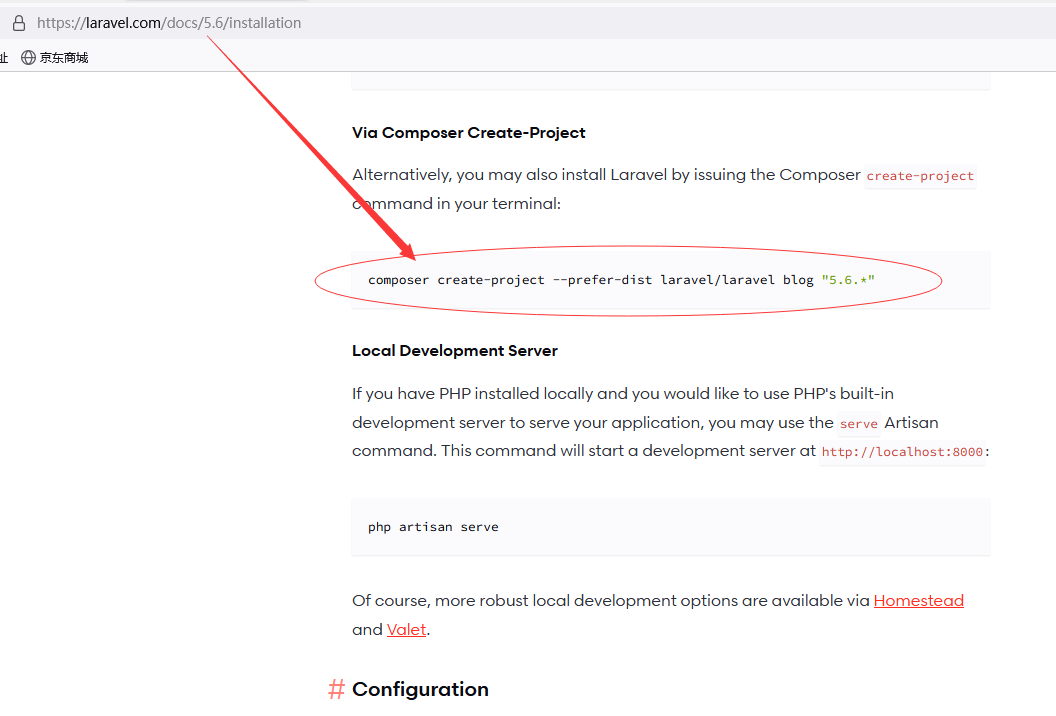The height and width of the screenshot is (716, 1056).
Task: Click the "5.6.*" version string
Action: click(848, 280)
